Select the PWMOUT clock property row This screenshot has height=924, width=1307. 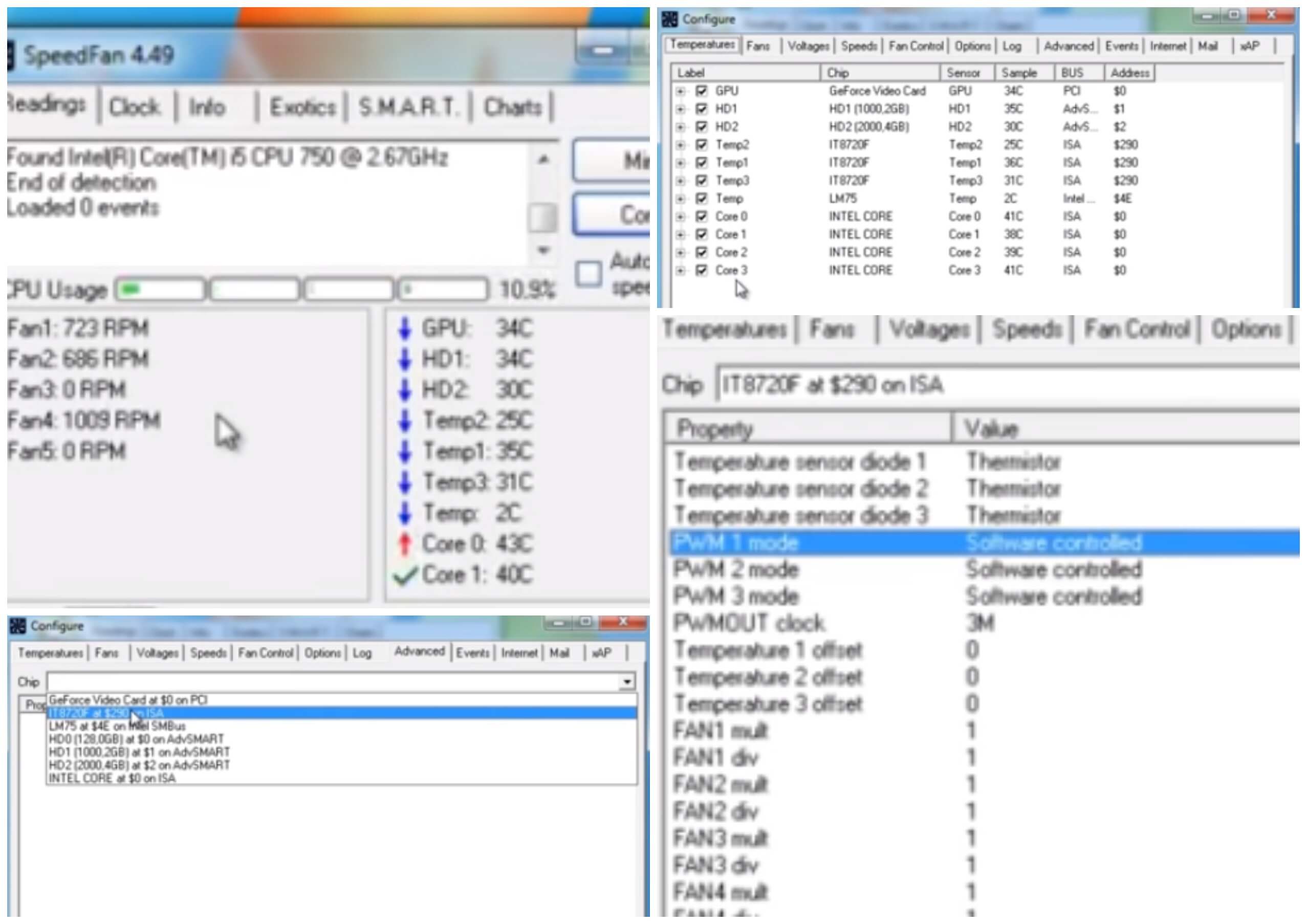click(x=985, y=624)
